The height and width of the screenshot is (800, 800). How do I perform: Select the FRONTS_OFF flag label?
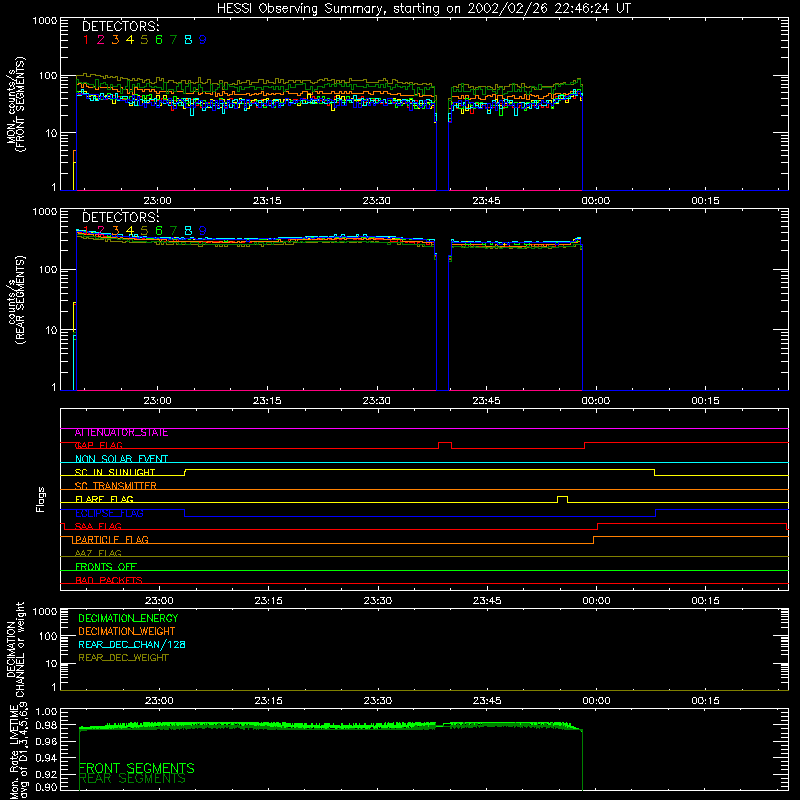point(106,567)
